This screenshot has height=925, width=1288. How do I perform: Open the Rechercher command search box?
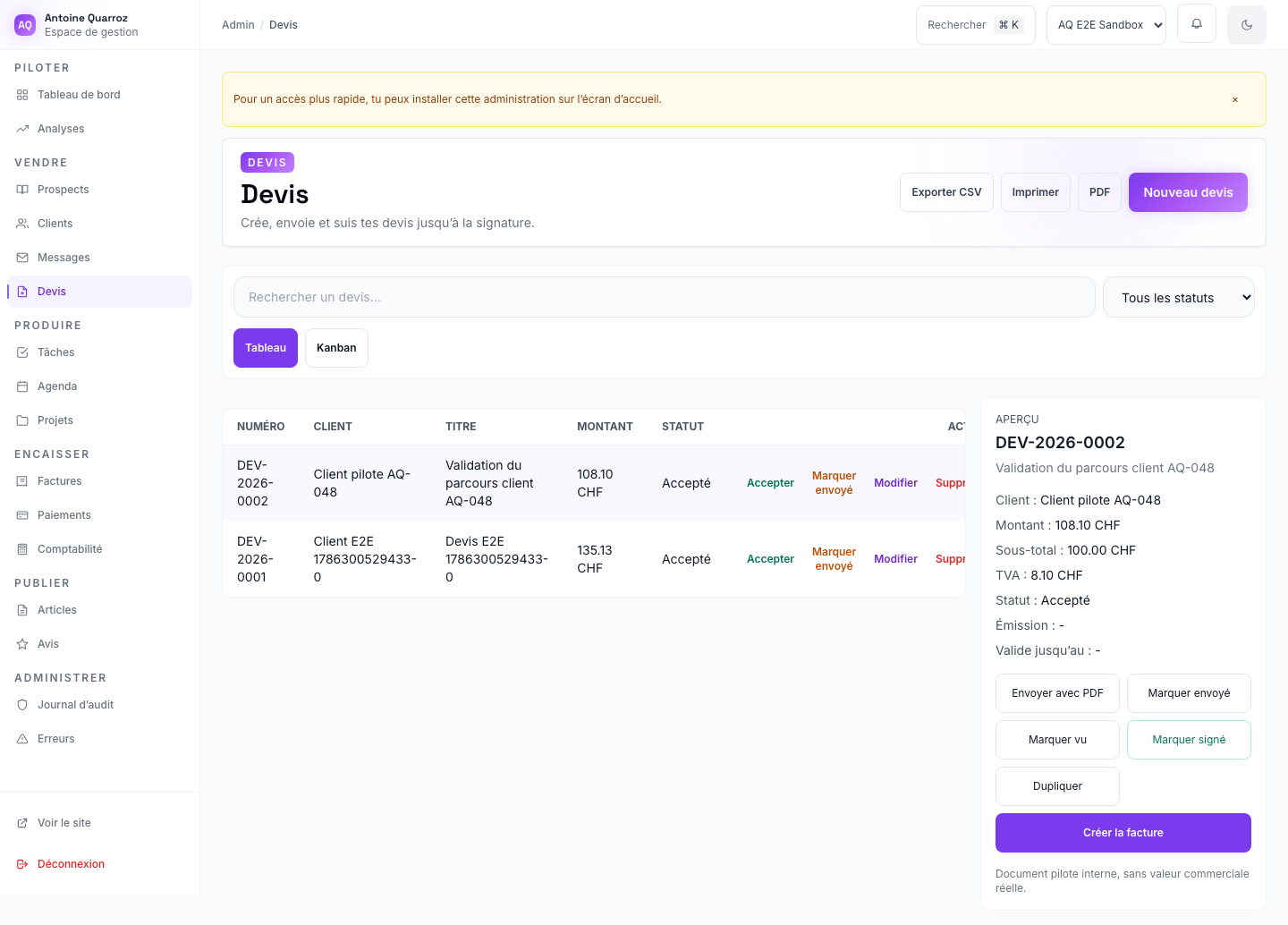coord(975,25)
